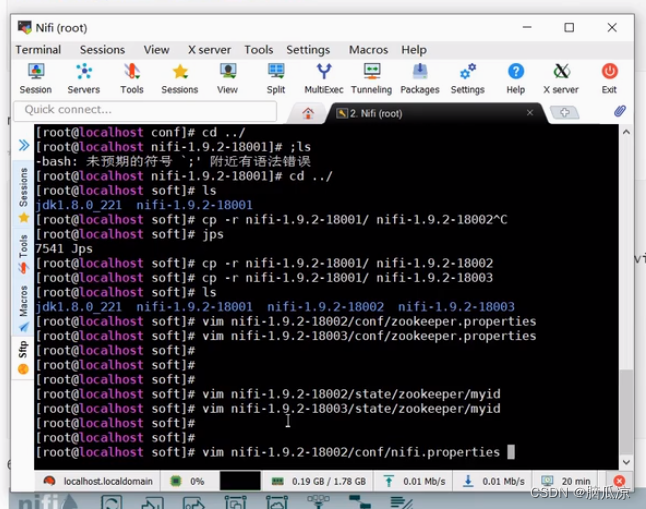Open the Macros menu
646x509 pixels.
coord(368,50)
